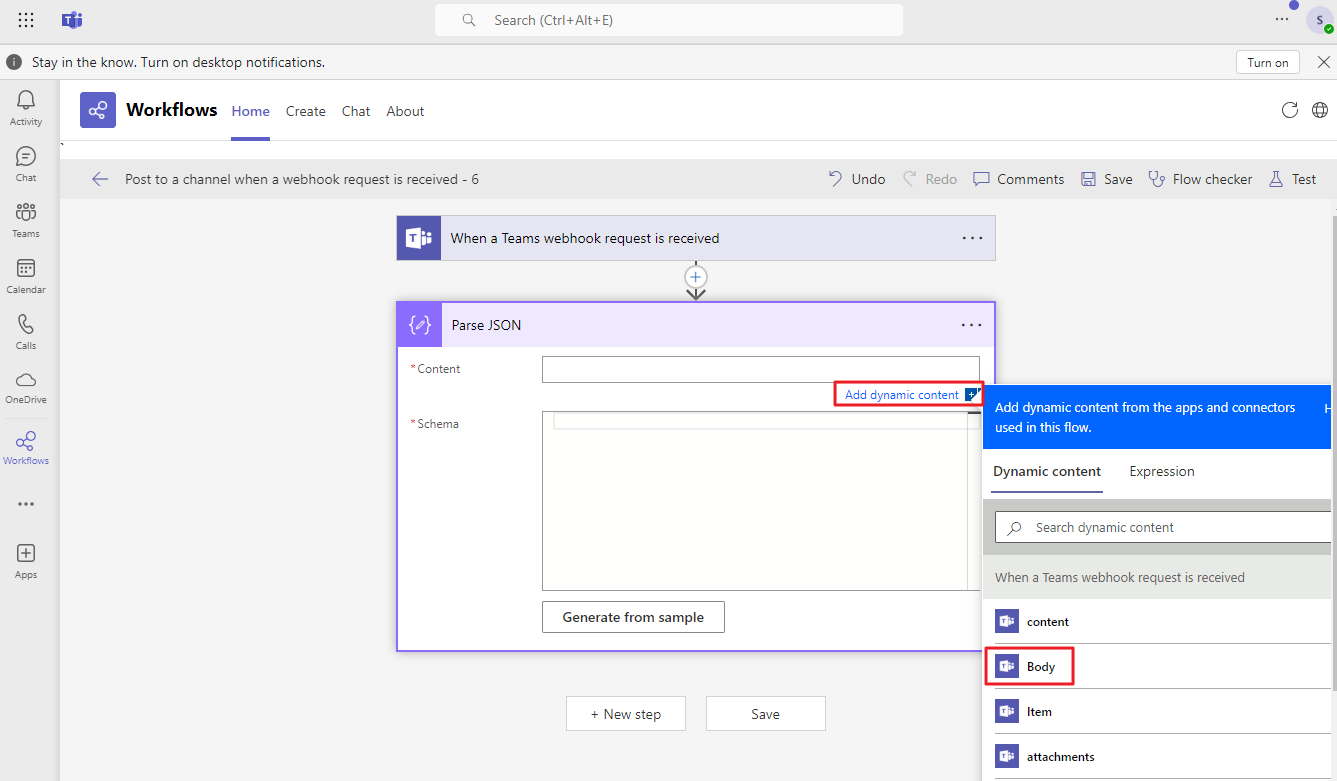This screenshot has width=1337, height=781.
Task: Switch to the Home tab
Action: click(x=251, y=111)
